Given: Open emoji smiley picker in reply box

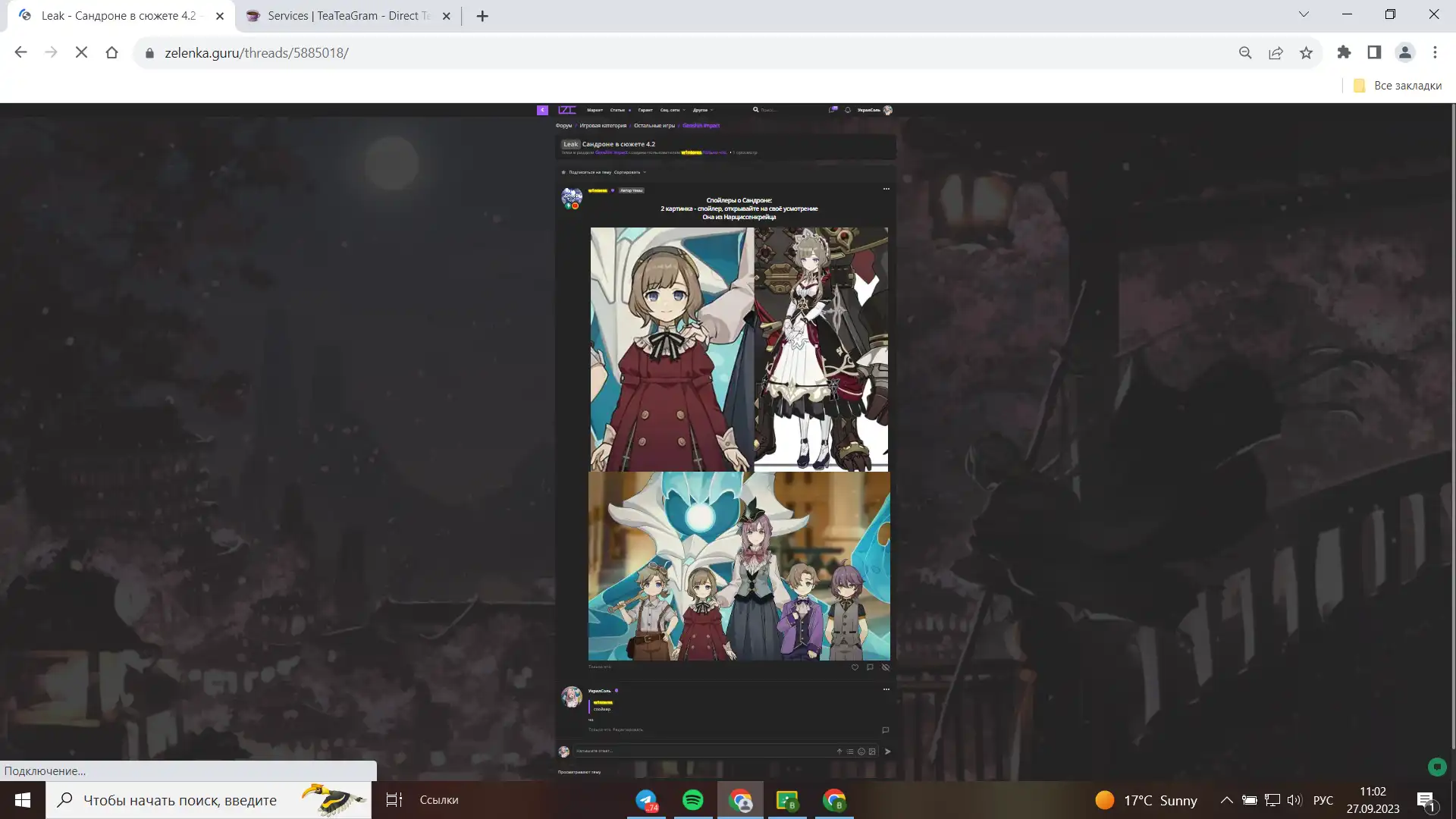Looking at the screenshot, I should (861, 752).
